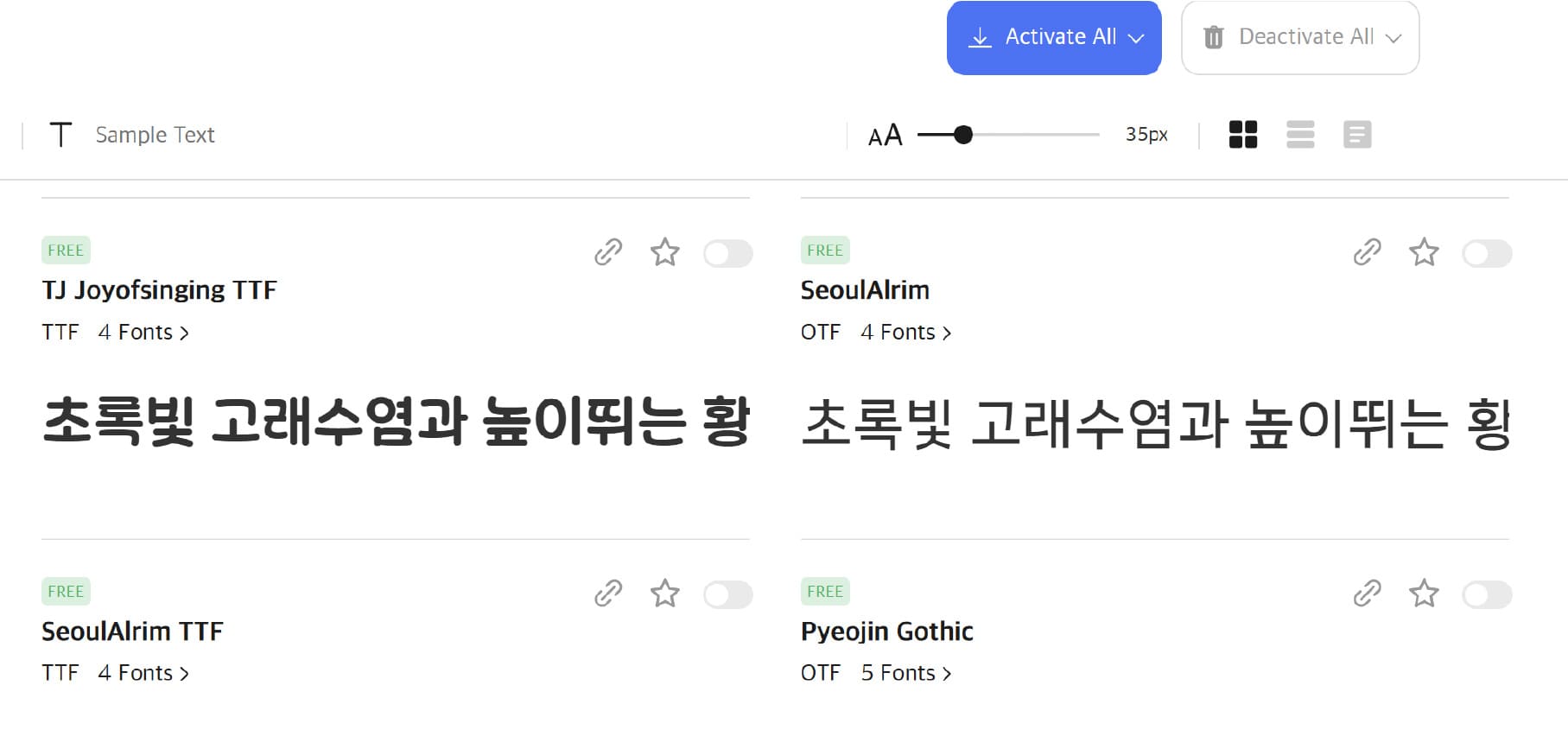Open the Activate All dropdown
Viewport: 1568px width, 736px height.
pos(1054,37)
